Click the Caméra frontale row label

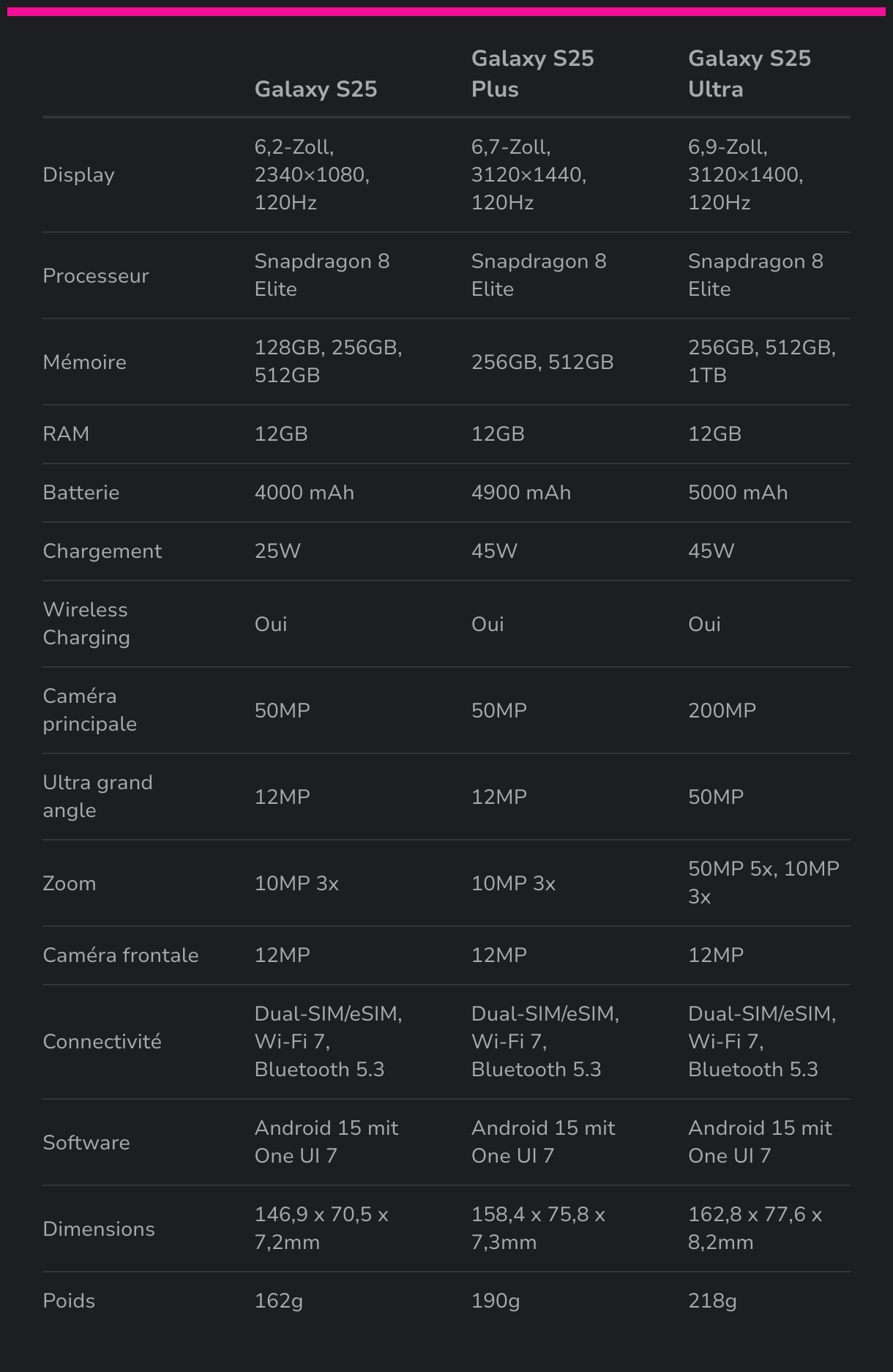coord(121,955)
